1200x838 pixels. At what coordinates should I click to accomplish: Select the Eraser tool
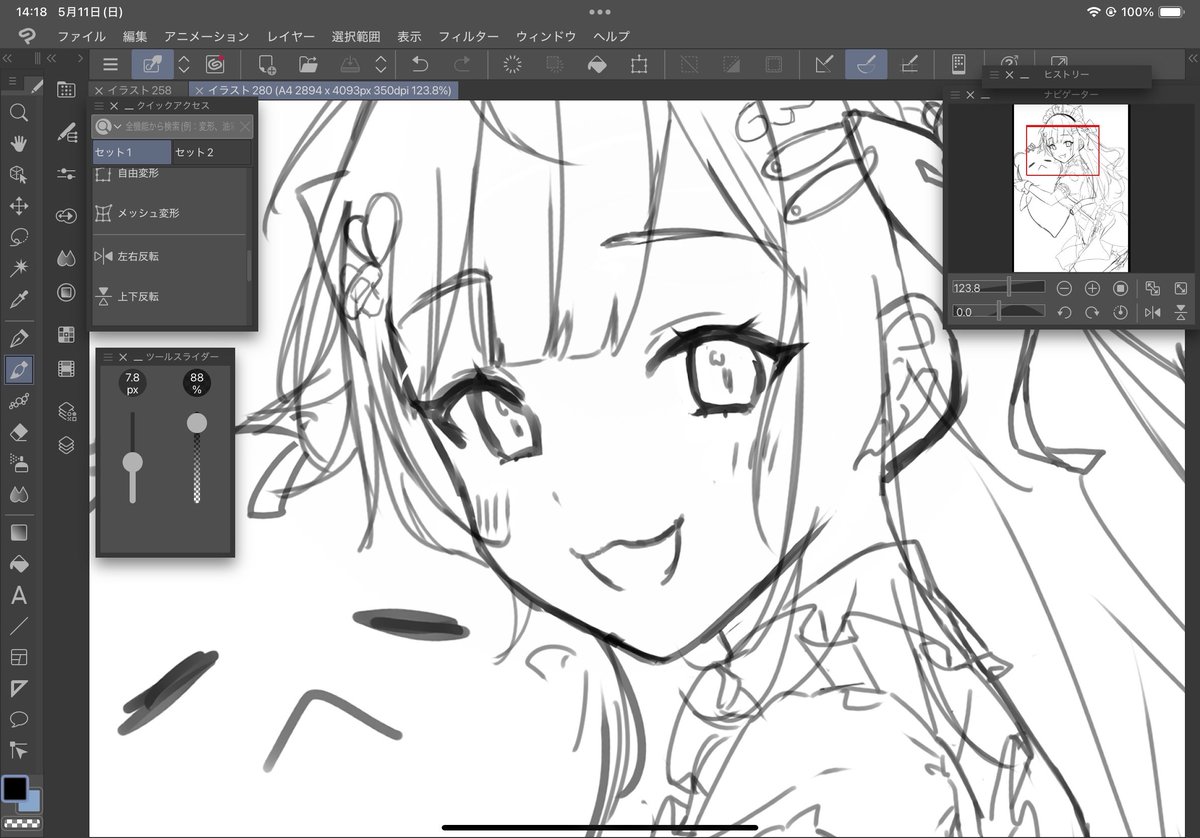tap(18, 432)
